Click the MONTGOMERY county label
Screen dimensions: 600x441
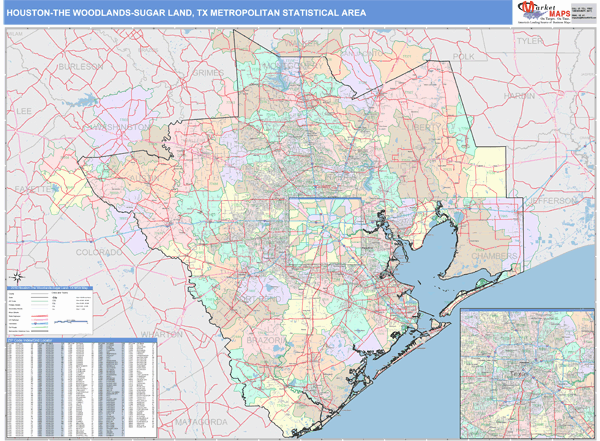[293, 66]
